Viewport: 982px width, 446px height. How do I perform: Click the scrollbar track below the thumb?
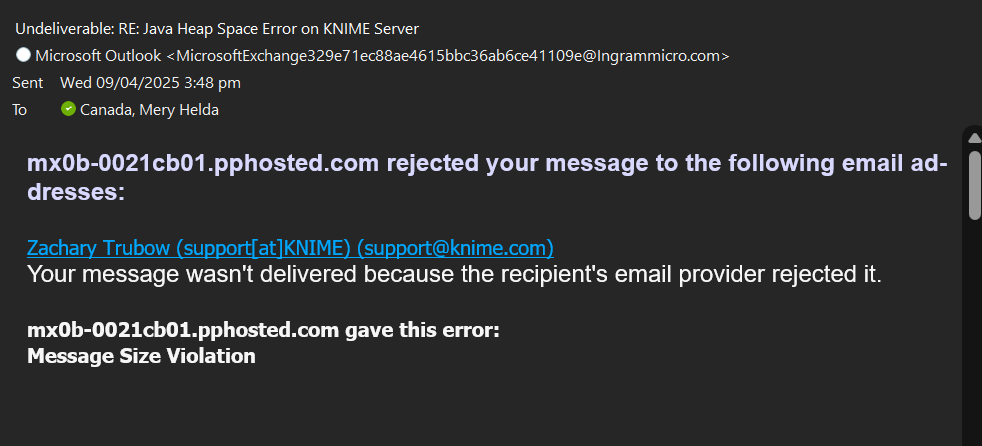[x=974, y=332]
